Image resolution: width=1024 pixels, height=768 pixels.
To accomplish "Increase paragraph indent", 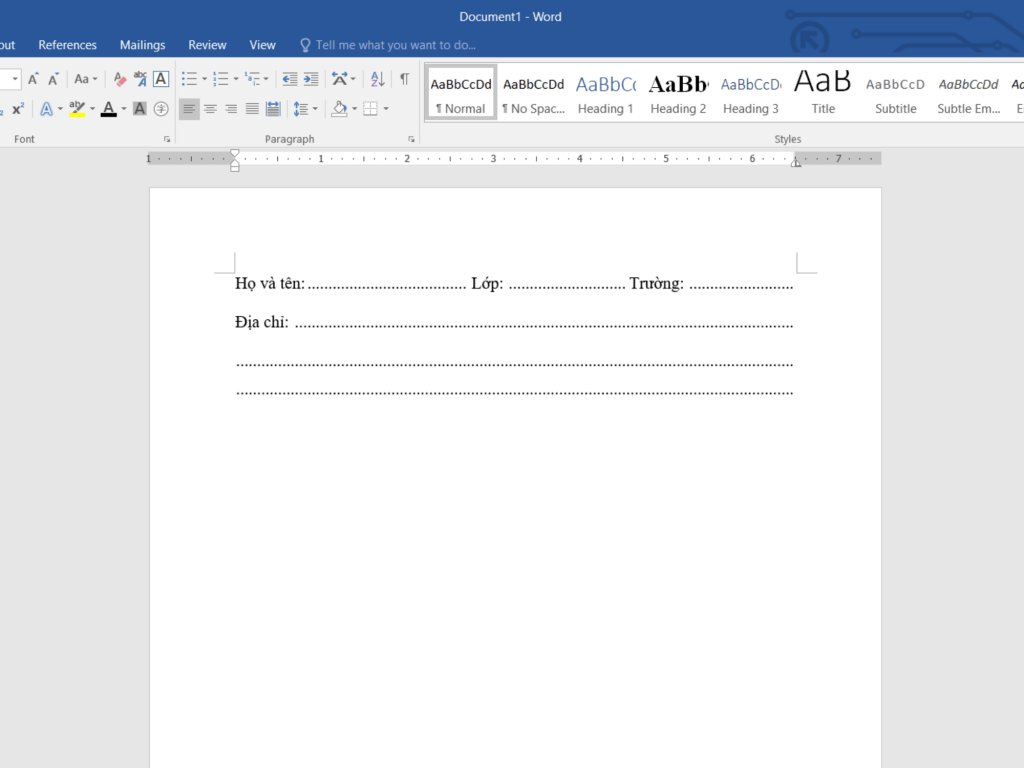I will coord(310,77).
